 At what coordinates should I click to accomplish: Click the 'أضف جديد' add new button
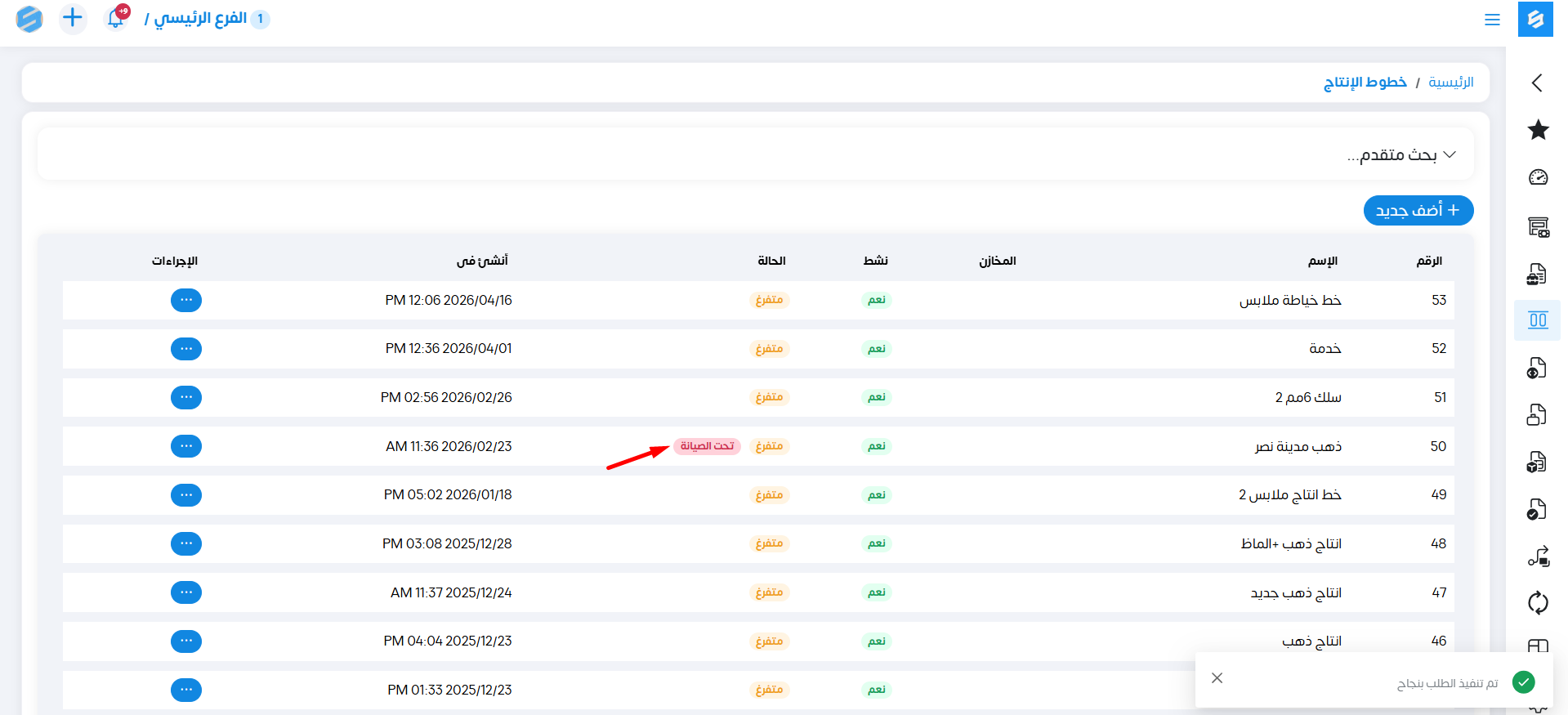pyautogui.click(x=1418, y=211)
